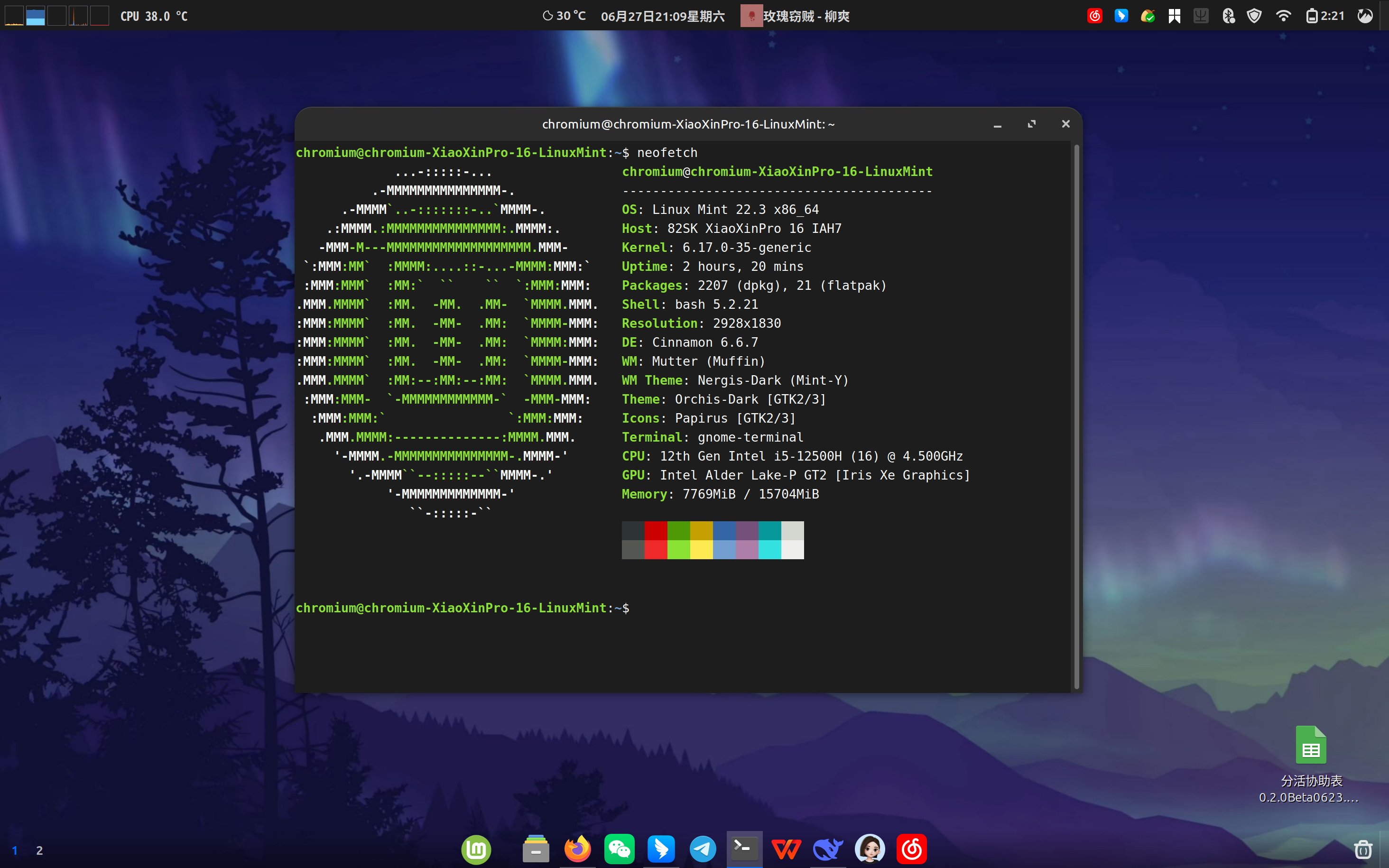Open DingTalk from the dock
This screenshot has height=868, width=1389.
coord(661,849)
